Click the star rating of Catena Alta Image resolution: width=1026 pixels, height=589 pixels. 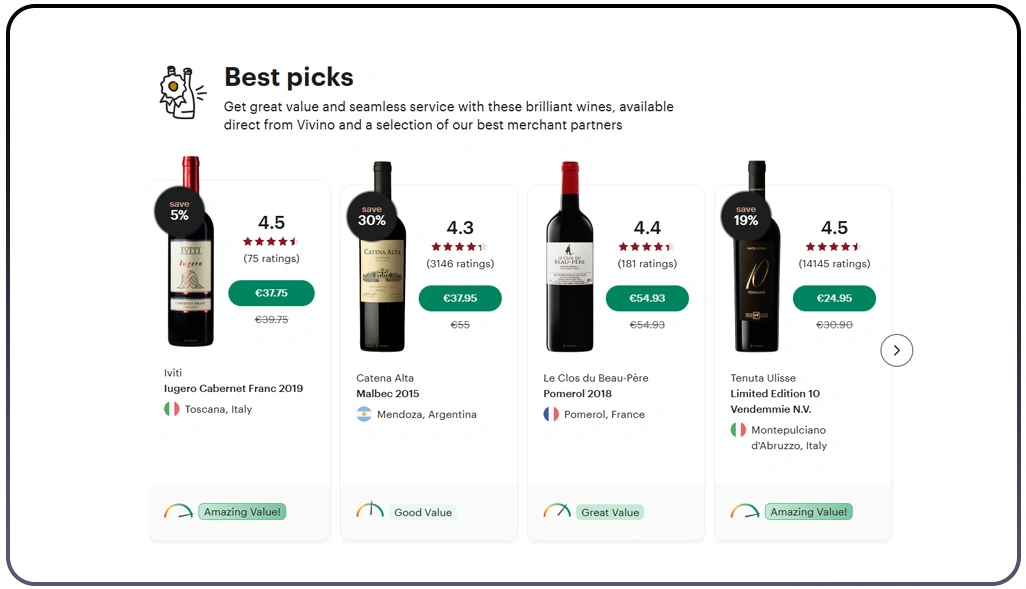(x=459, y=246)
